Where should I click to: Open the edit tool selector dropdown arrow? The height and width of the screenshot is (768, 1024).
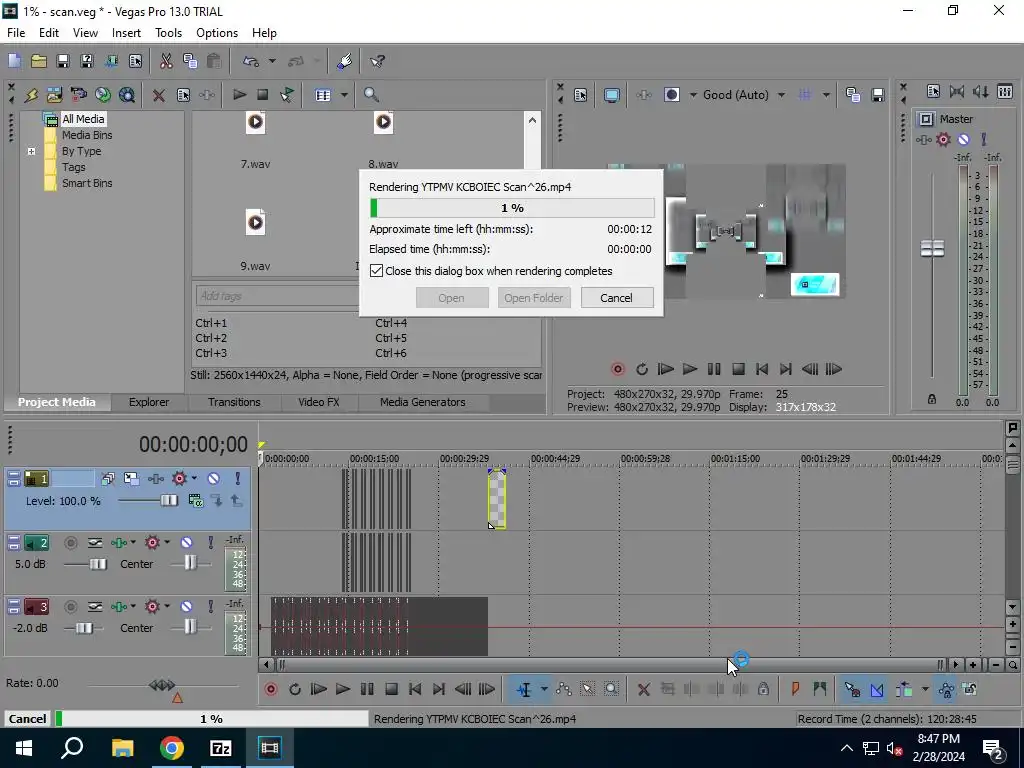544,690
